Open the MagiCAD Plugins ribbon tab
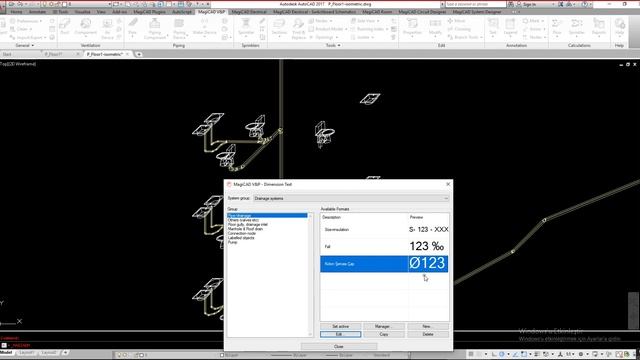The image size is (640, 360). (x=149, y=12)
